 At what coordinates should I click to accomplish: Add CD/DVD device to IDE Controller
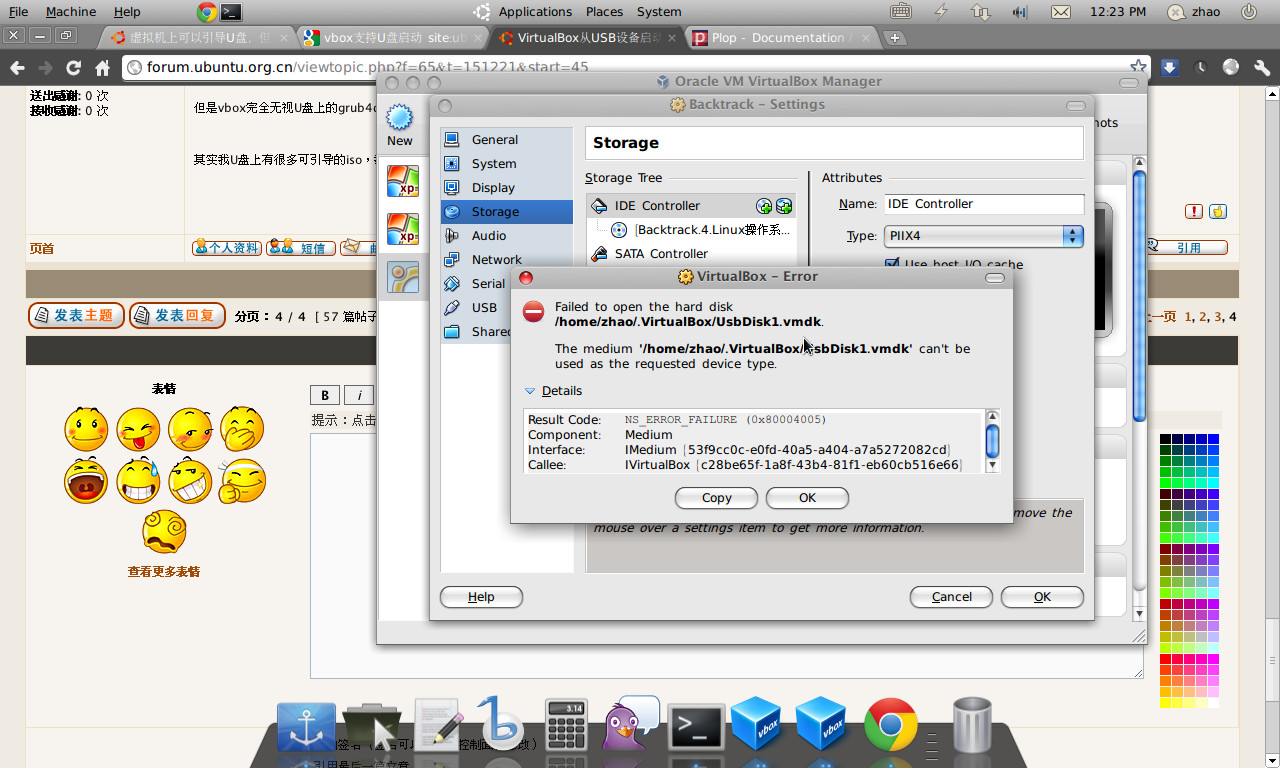pyautogui.click(x=764, y=206)
